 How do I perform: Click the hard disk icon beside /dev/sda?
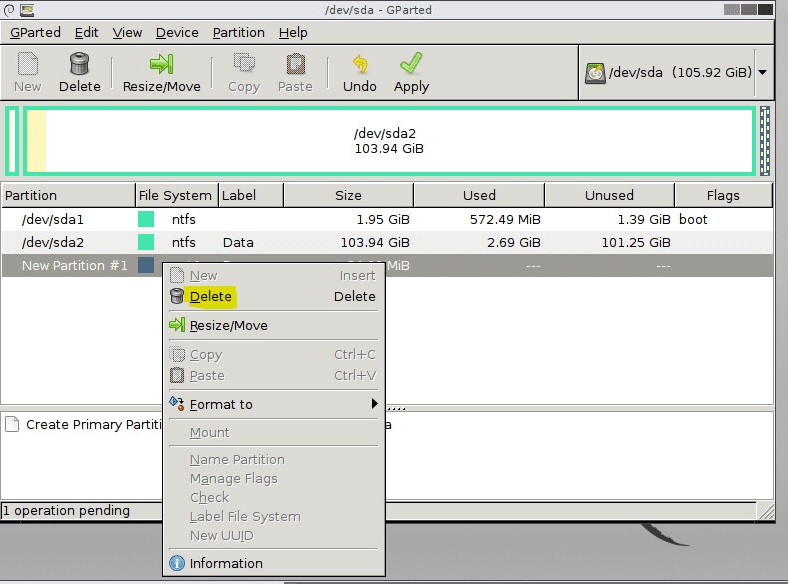click(595, 73)
